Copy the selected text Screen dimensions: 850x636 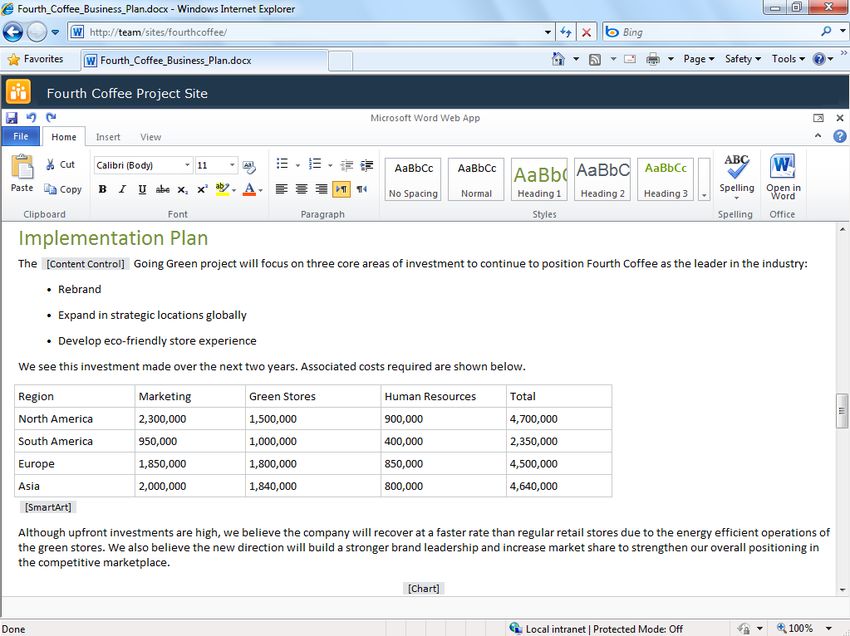pyautogui.click(x=63, y=189)
